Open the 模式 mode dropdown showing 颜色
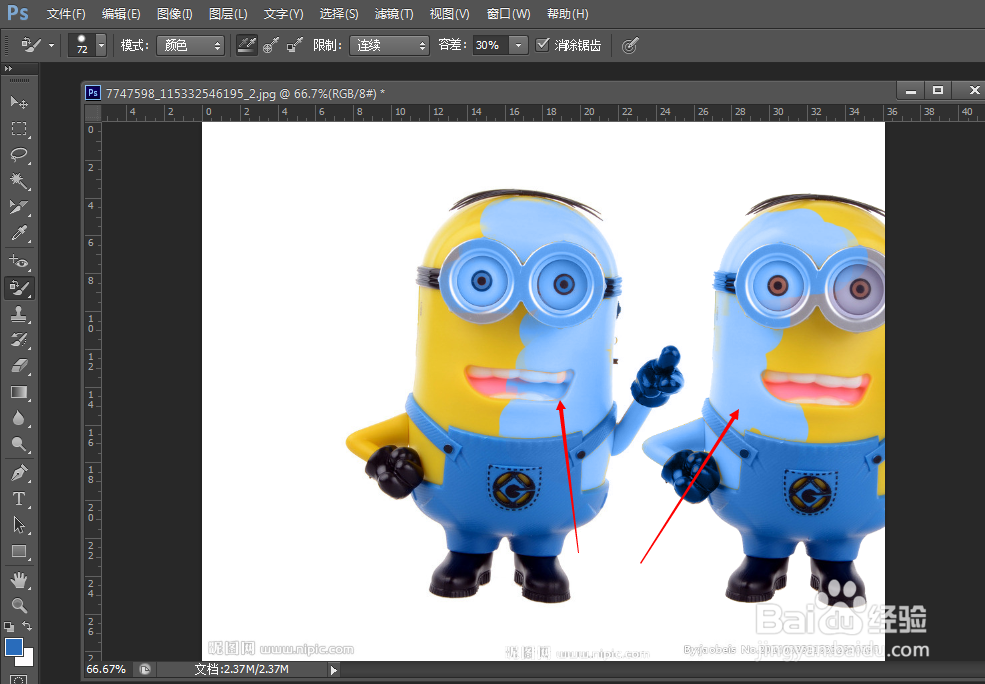 pyautogui.click(x=190, y=45)
